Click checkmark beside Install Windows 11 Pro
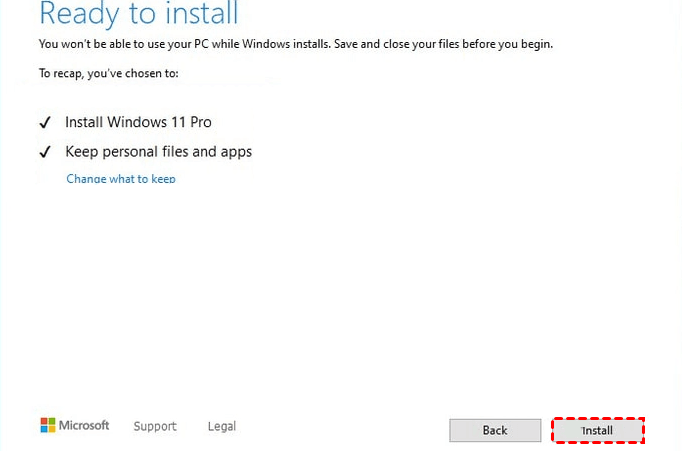This screenshot has width=682, height=451. (44, 122)
